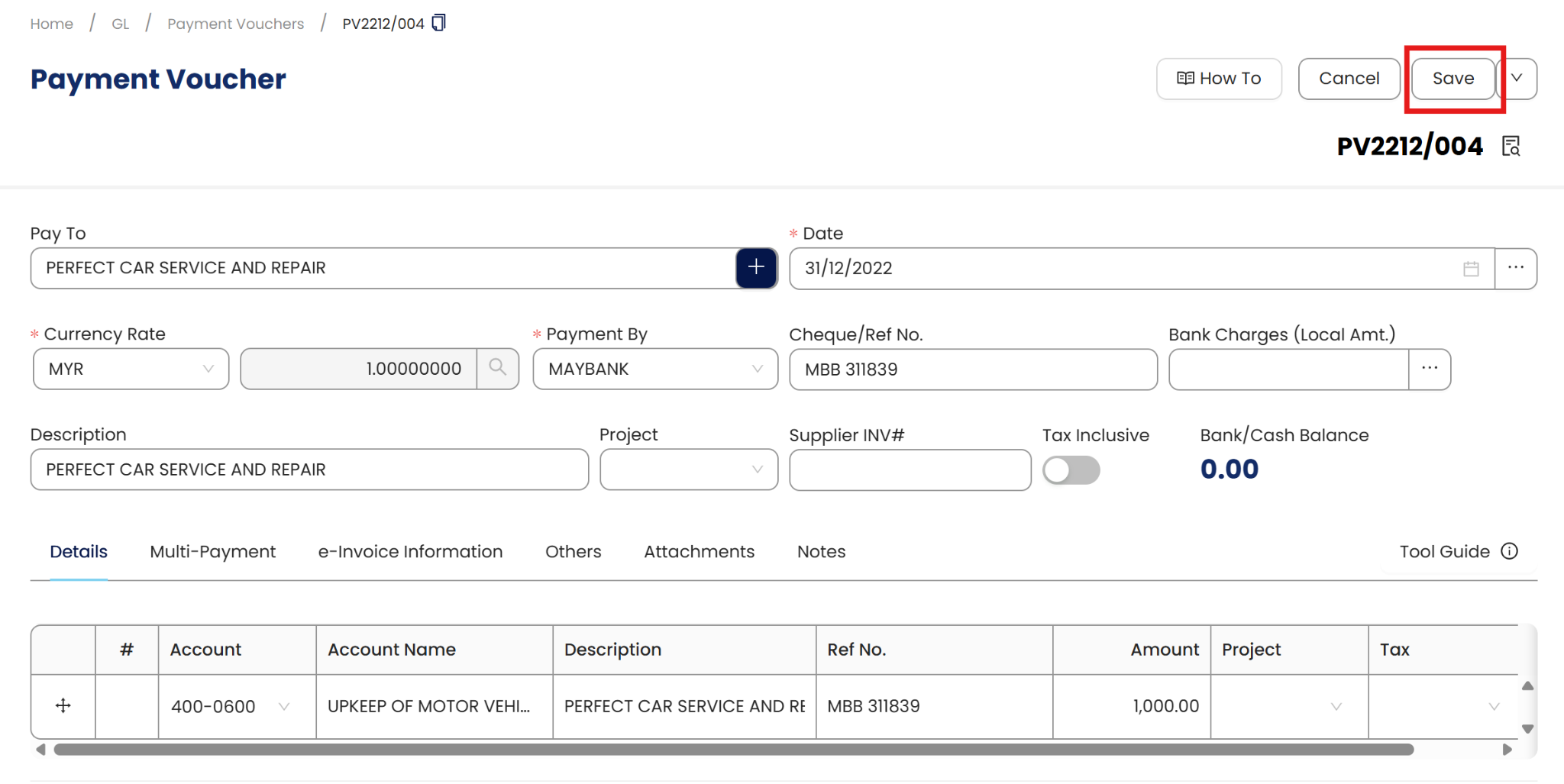This screenshot has height=784, width=1564.
Task: Click the Bank Charges ellipsis button
Action: click(1430, 369)
